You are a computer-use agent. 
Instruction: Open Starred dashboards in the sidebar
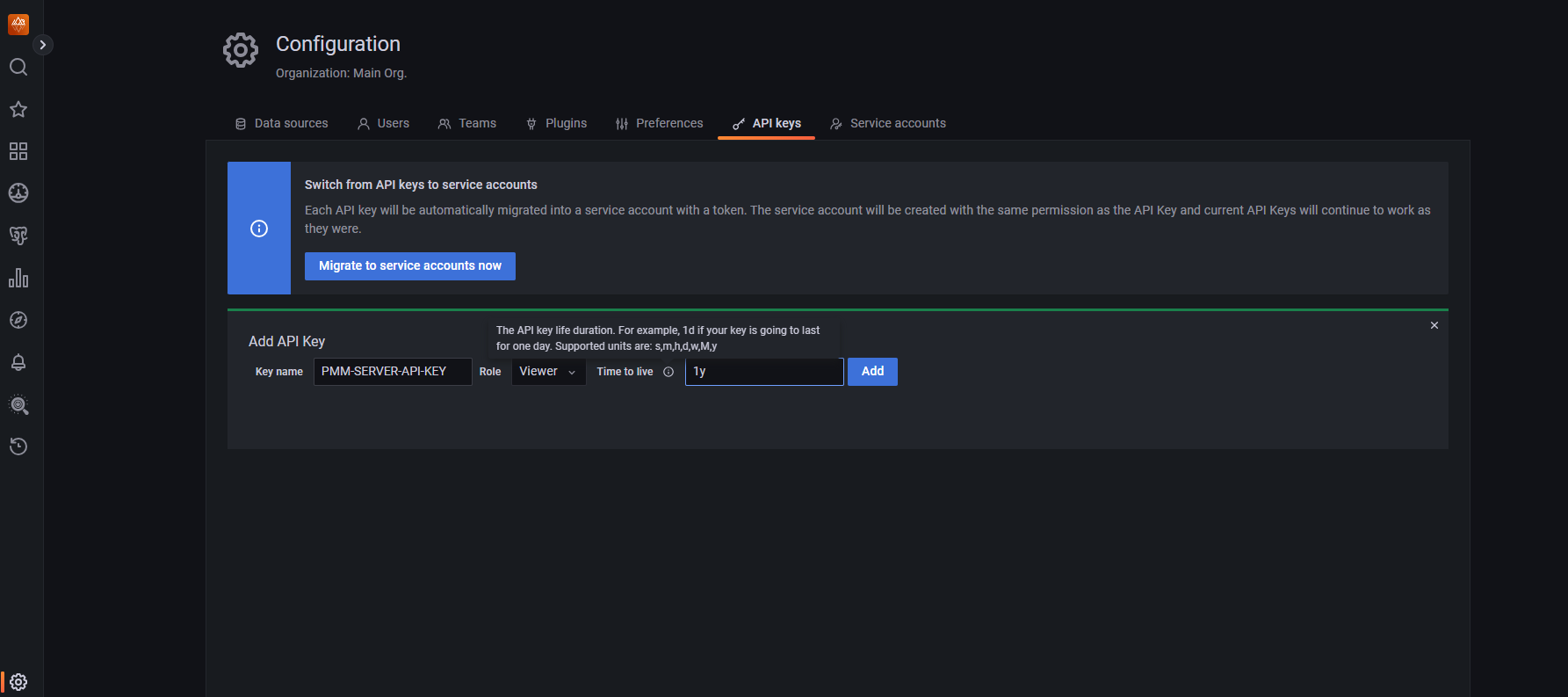[x=18, y=109]
